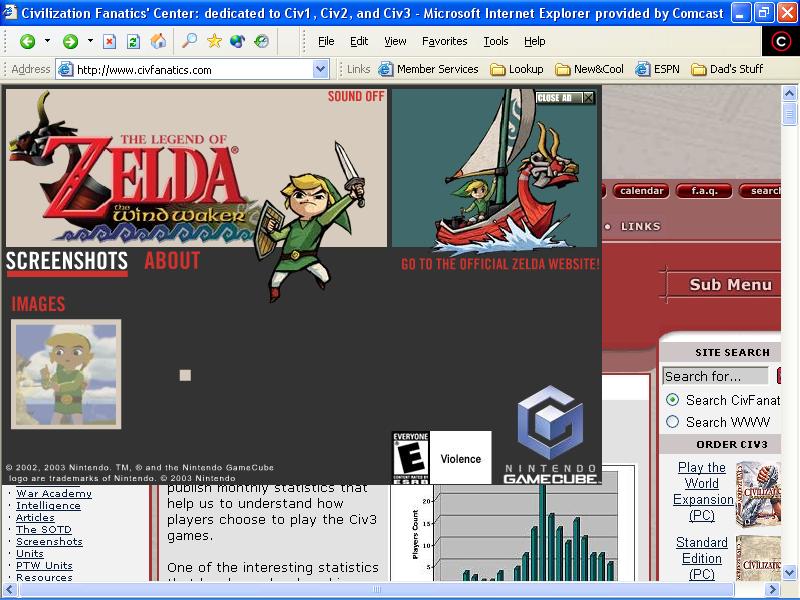
Task: Turn the ad sound off
Action: point(356,96)
